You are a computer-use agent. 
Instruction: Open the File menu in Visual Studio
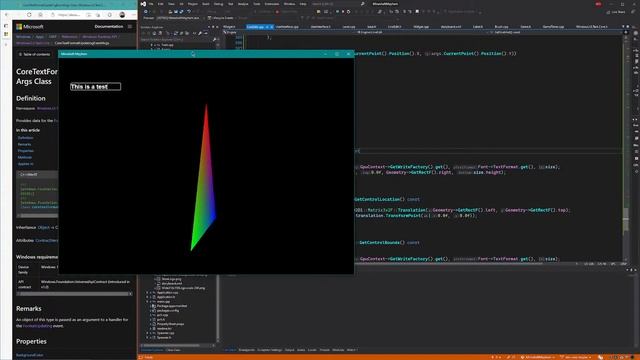click(x=151, y=4)
